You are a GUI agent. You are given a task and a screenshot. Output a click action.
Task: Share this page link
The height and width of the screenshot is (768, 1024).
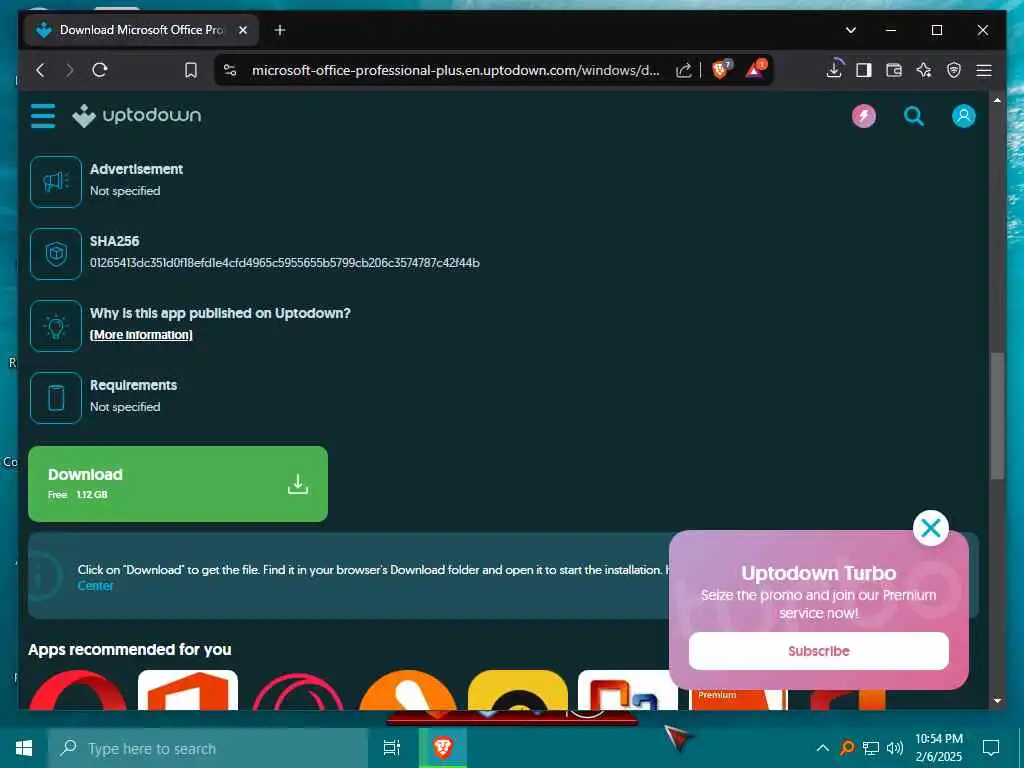[684, 70]
